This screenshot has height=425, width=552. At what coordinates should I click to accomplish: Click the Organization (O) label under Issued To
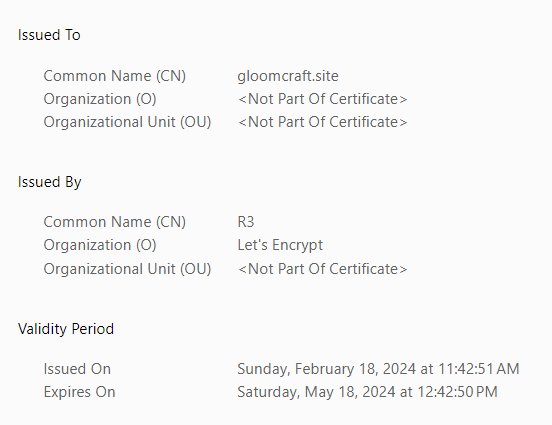(x=100, y=99)
